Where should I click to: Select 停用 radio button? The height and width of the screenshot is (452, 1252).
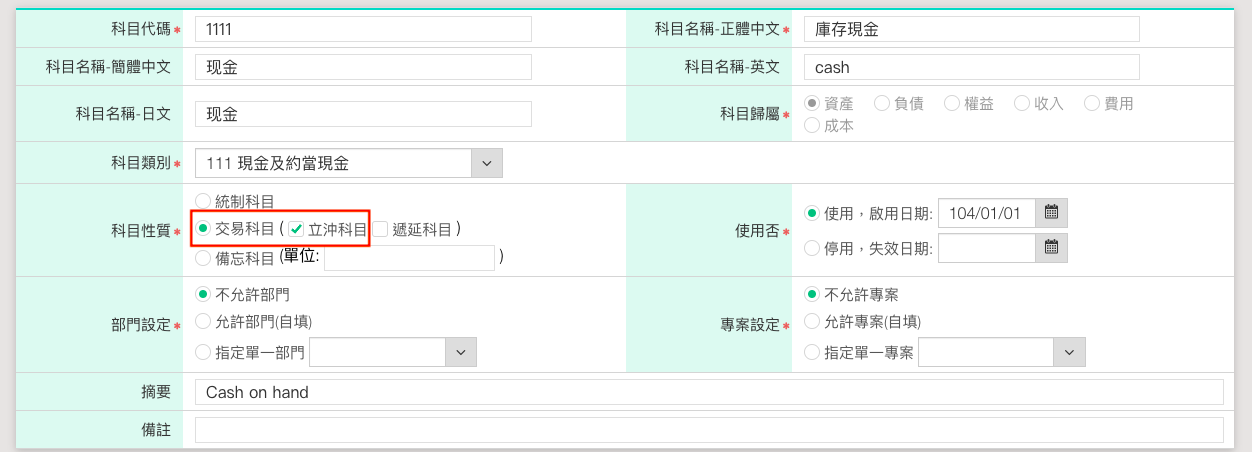click(812, 248)
